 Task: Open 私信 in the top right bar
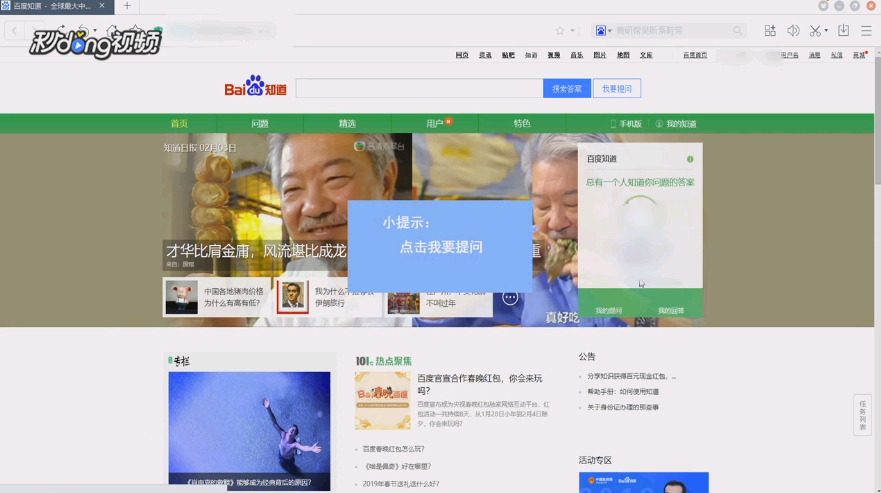[x=837, y=55]
